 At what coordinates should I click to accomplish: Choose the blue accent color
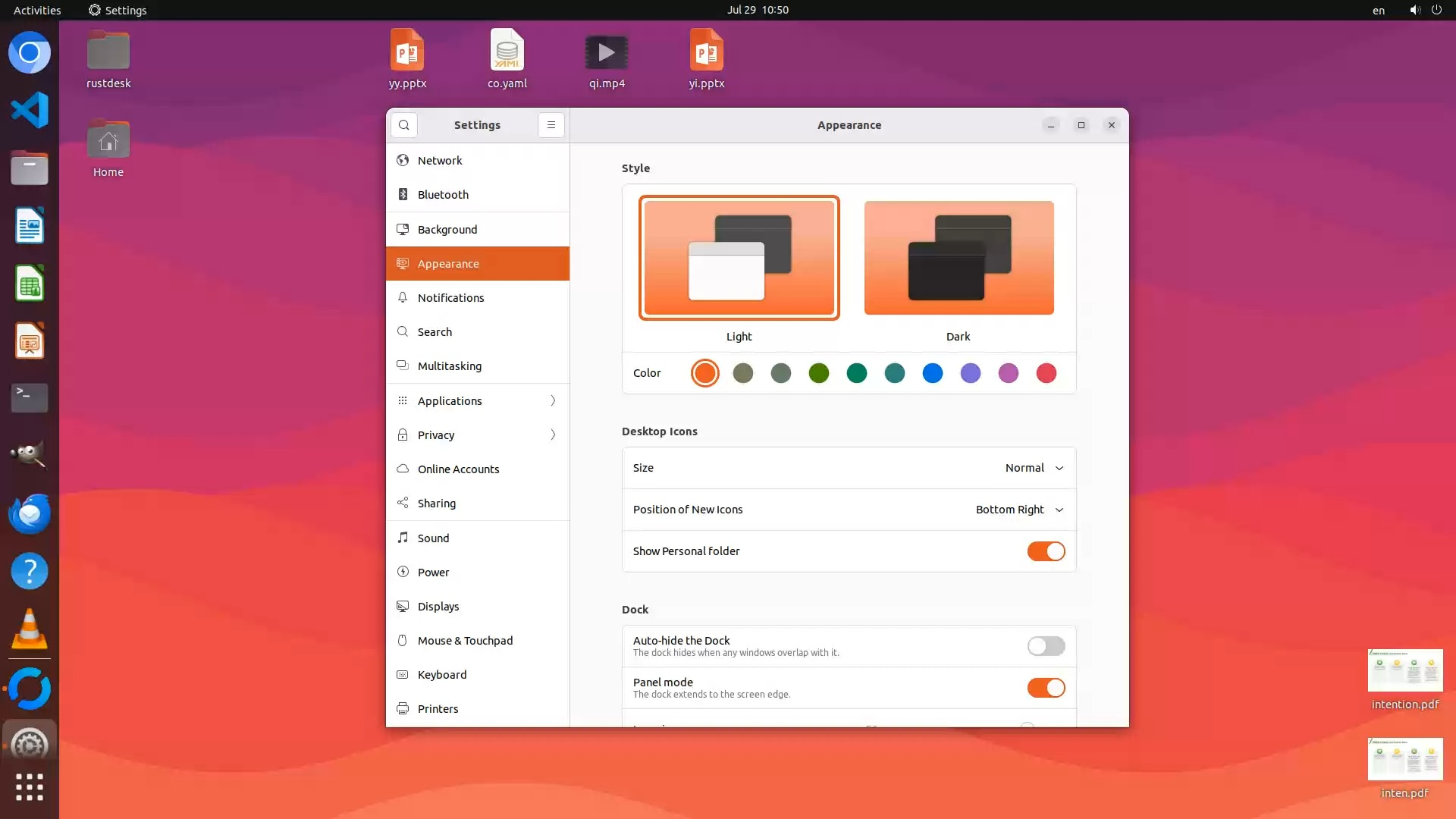pyautogui.click(x=932, y=373)
